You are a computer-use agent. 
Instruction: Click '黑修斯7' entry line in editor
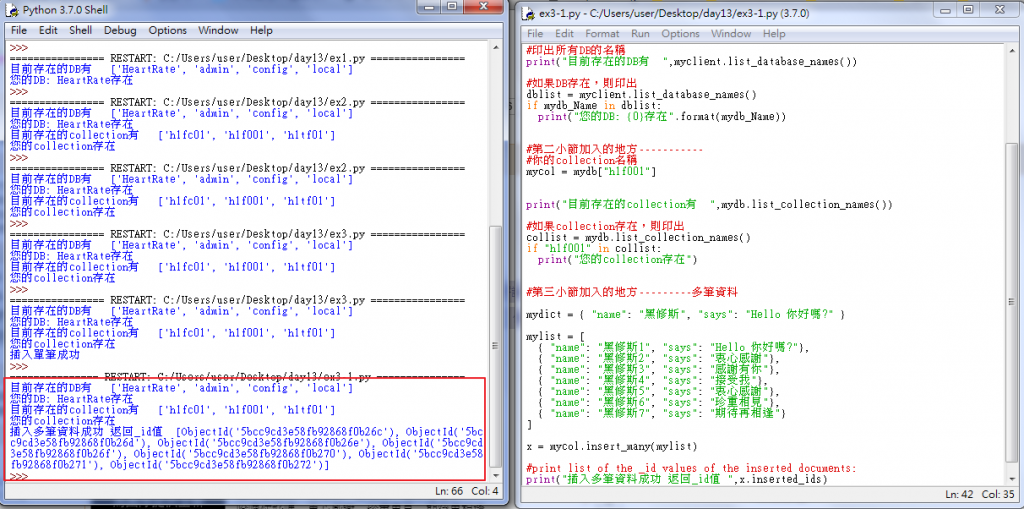pos(662,414)
